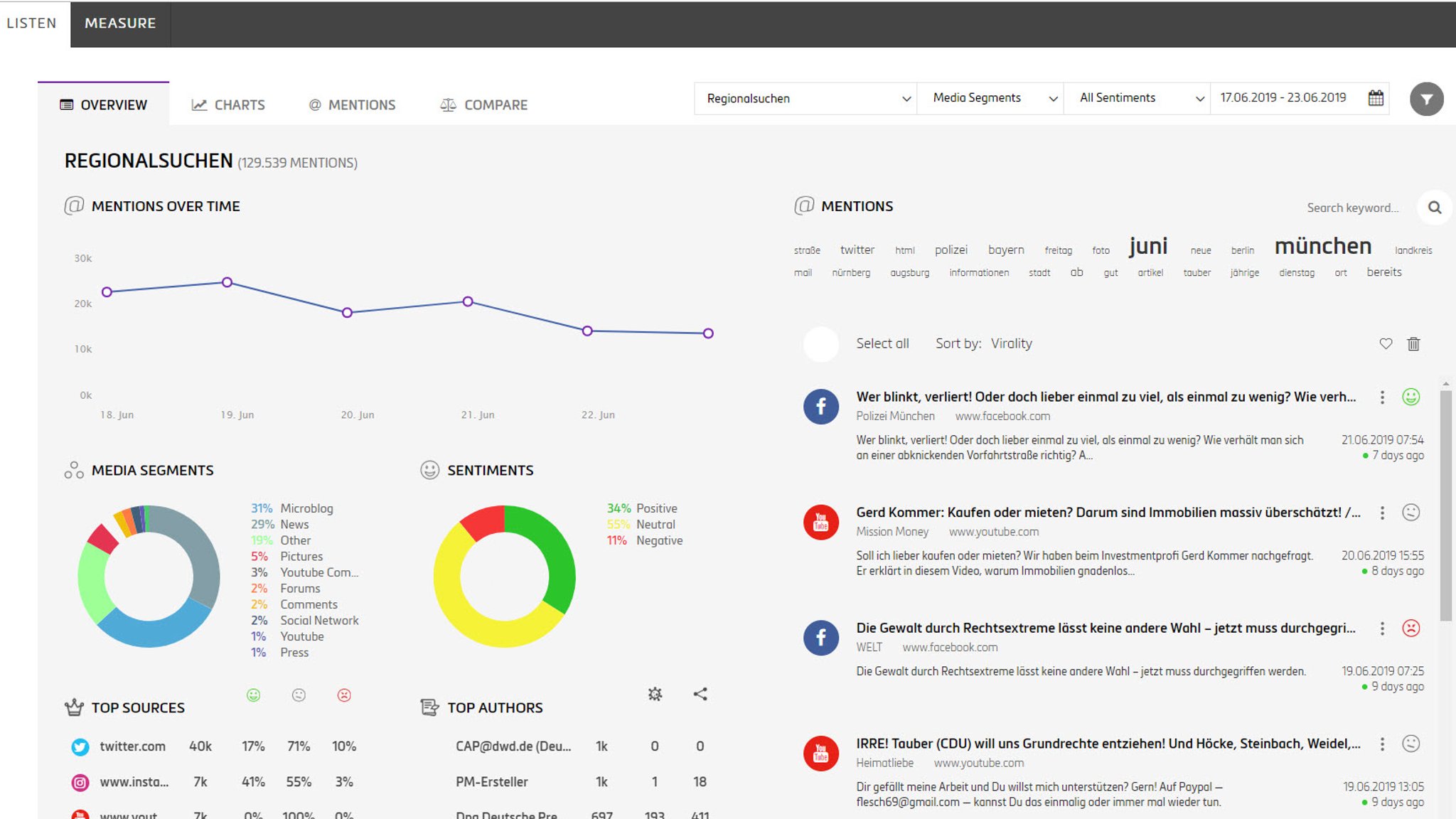Click 'twitter' keyword in tag cloud
Screen dimensions: 1456x819
(857, 250)
